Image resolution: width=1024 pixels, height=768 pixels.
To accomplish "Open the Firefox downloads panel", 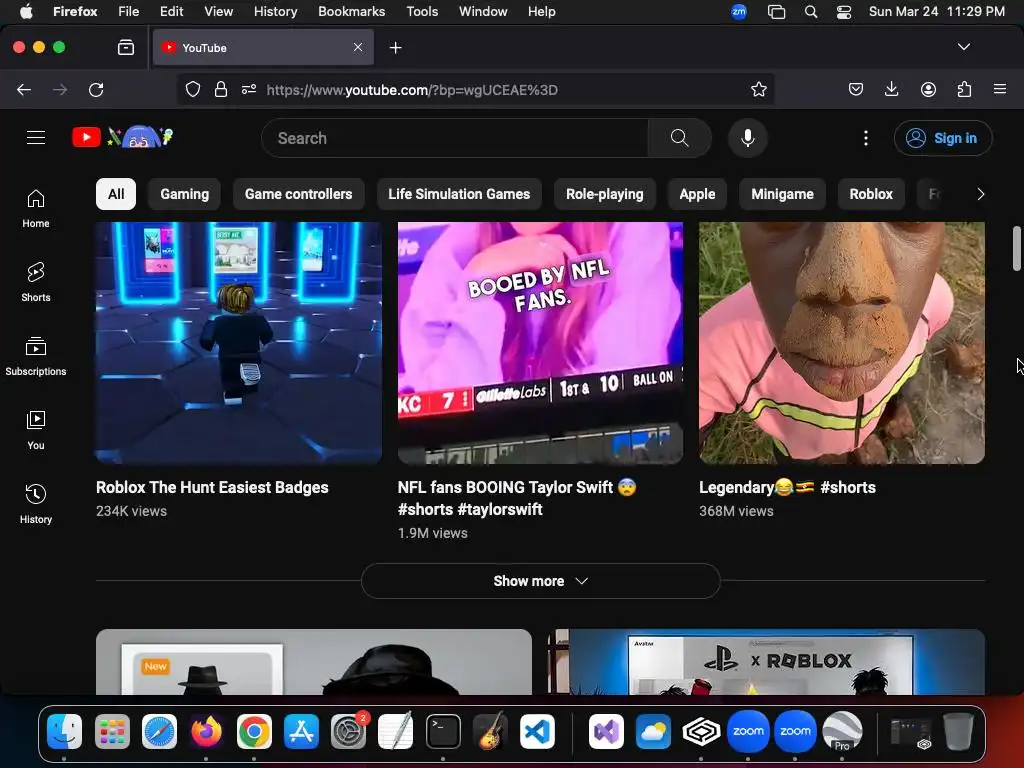I will pos(891,89).
